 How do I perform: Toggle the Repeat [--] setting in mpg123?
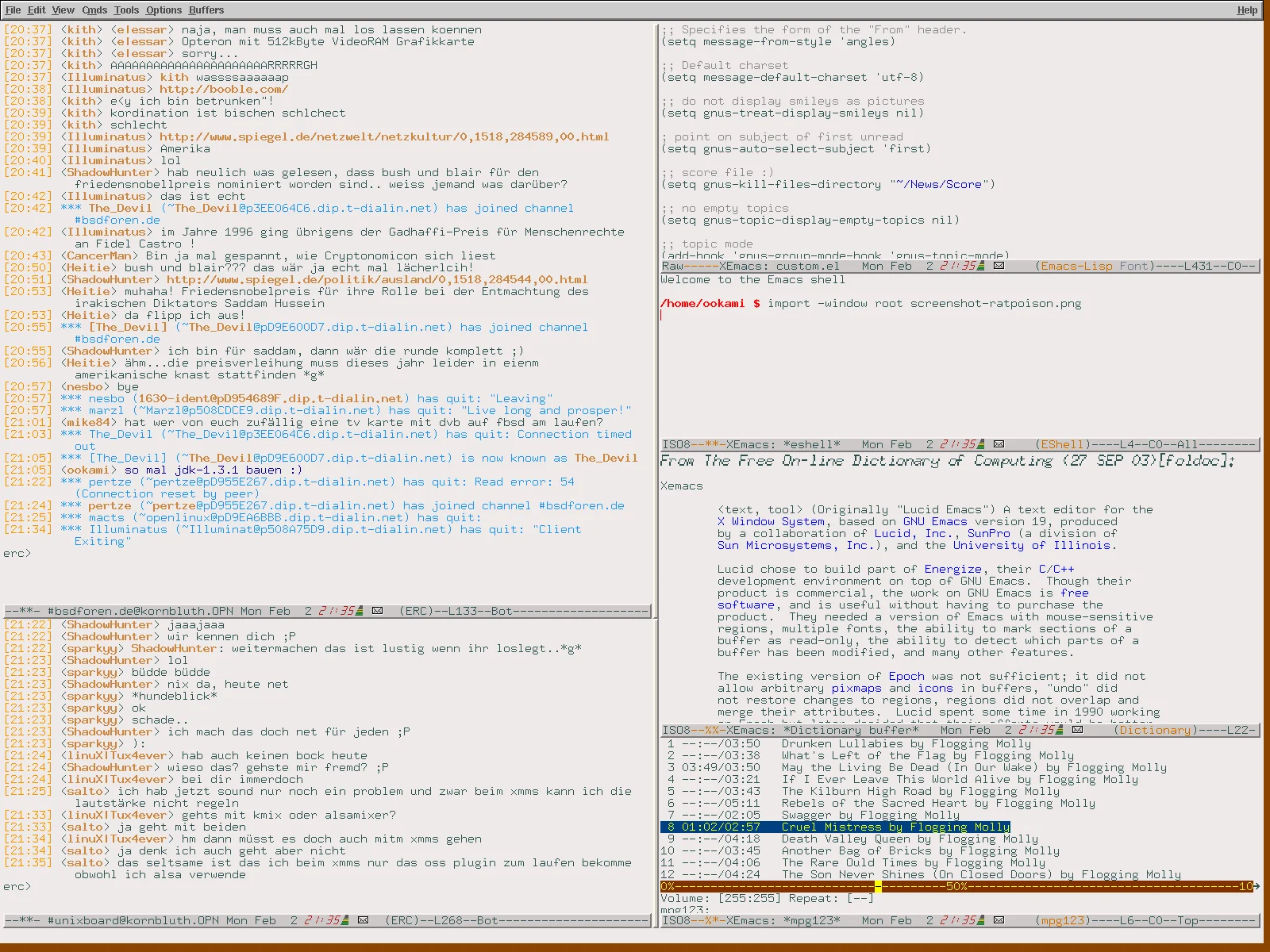(x=860, y=899)
